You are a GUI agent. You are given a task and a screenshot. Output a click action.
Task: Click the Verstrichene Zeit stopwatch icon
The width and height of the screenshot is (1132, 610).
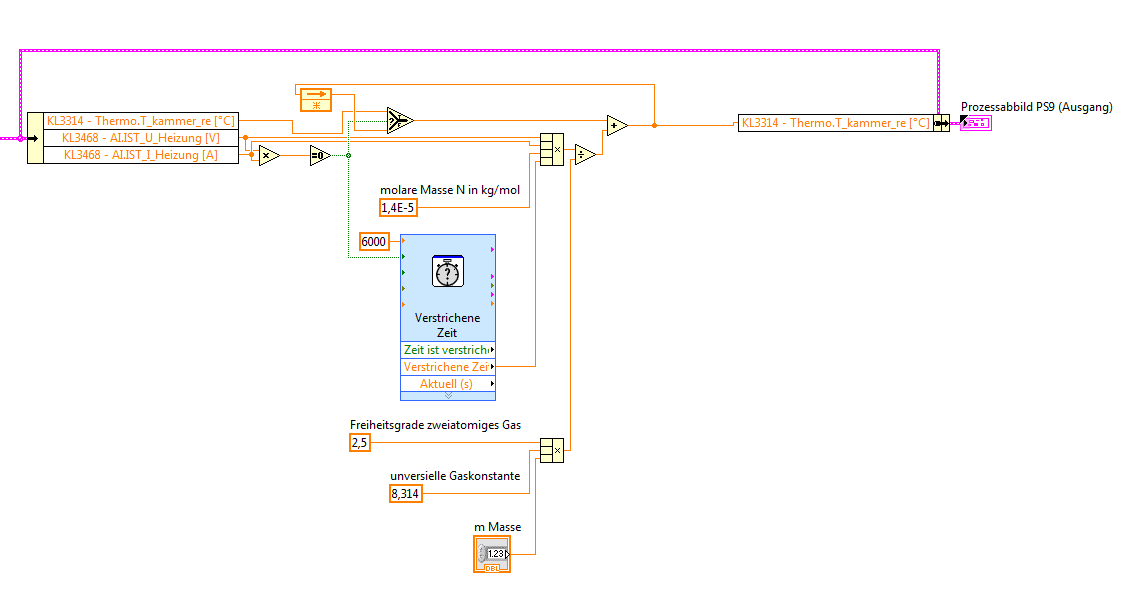pyautogui.click(x=448, y=271)
